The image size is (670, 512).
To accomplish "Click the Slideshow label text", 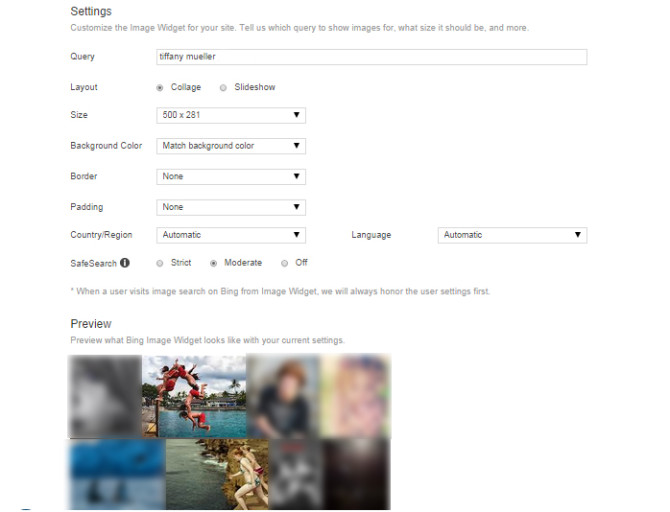I will pyautogui.click(x=255, y=87).
